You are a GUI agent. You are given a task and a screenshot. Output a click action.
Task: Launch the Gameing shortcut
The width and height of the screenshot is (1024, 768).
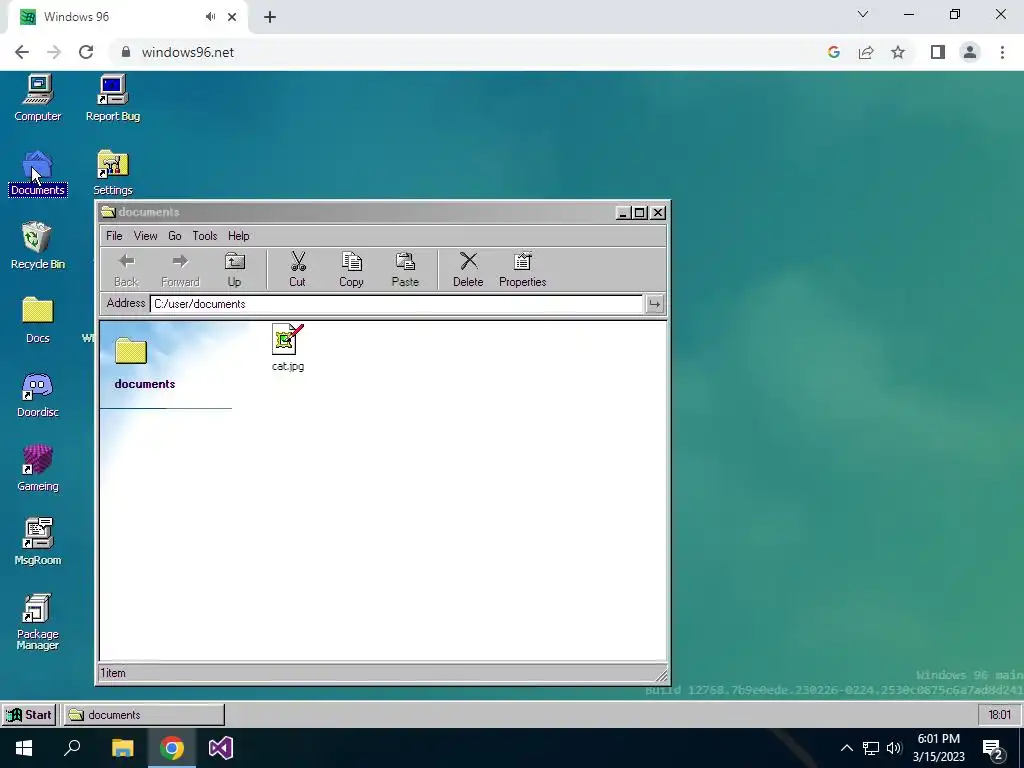tap(37, 468)
